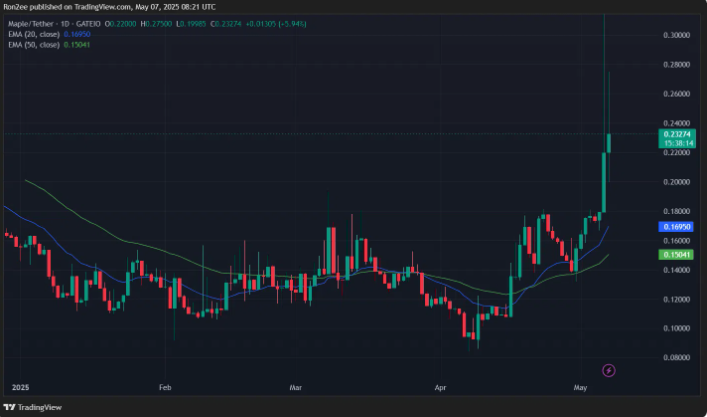707x417 pixels.
Task: Select the EMA (20, close) indicator label
Action: 34,34
